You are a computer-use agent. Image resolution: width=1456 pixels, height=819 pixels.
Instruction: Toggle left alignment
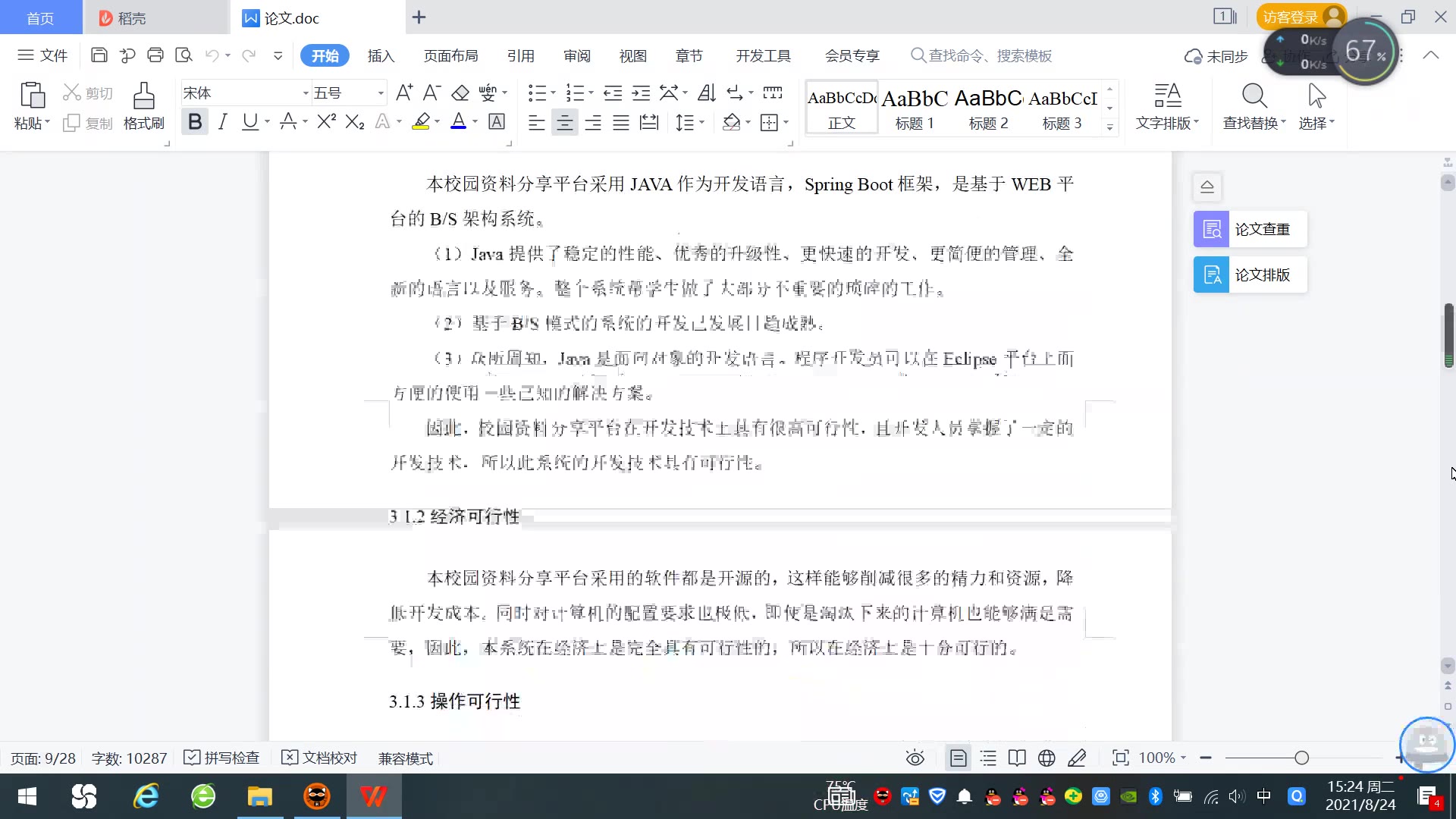(536, 122)
